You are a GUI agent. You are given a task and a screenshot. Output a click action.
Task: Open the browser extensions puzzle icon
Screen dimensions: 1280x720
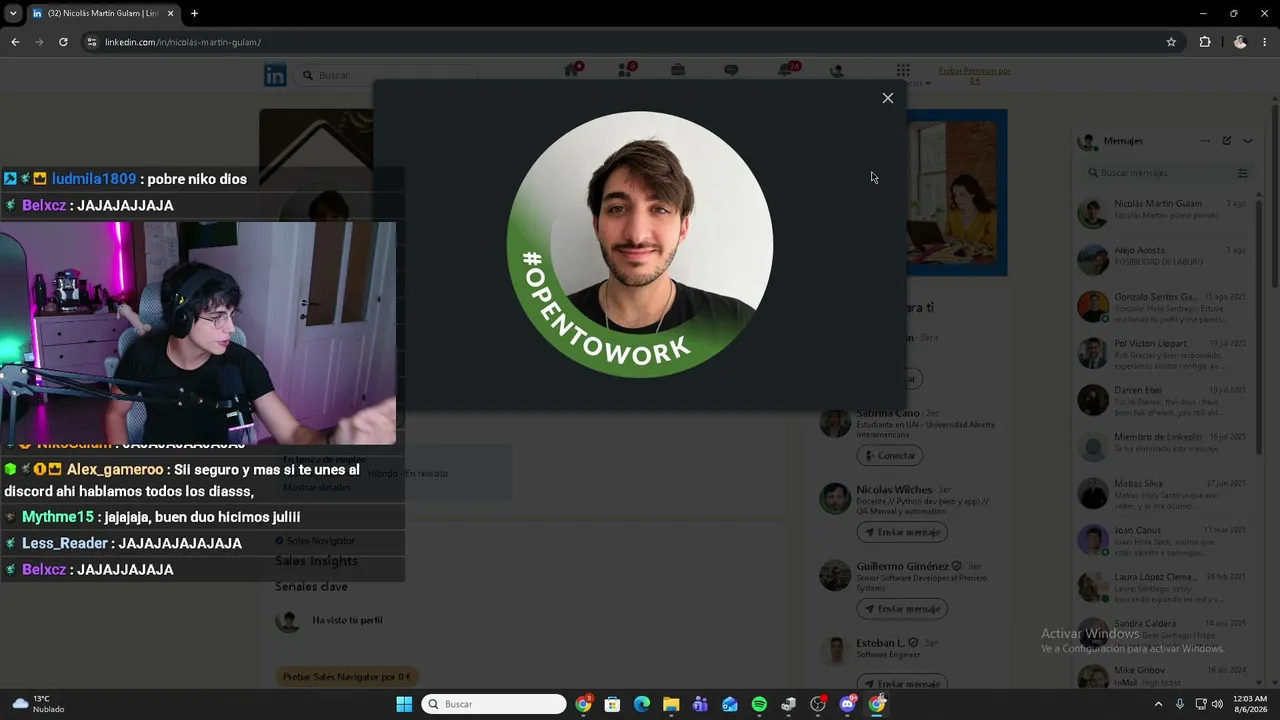(x=1205, y=42)
